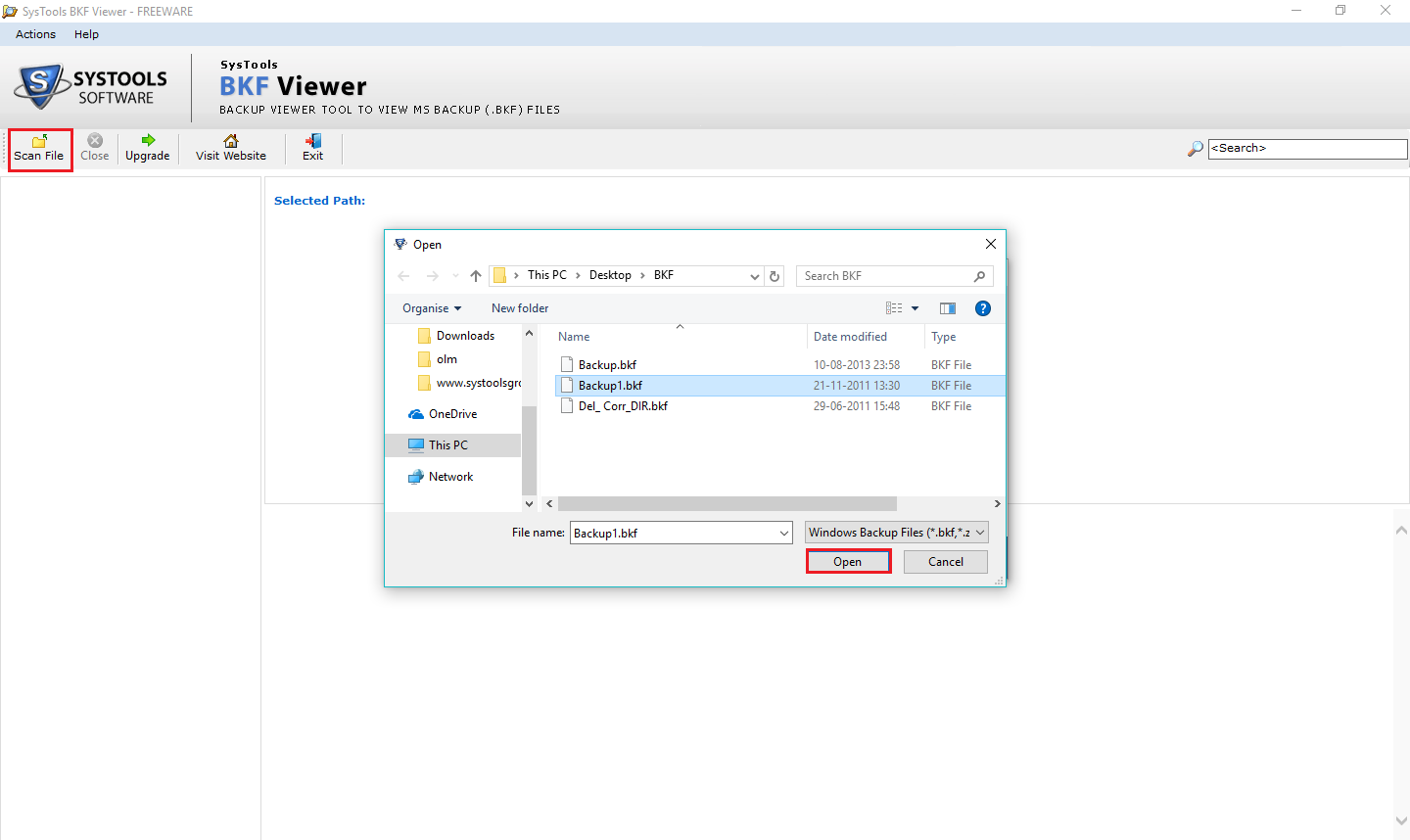Expand view options dropdown arrow
The width and height of the screenshot is (1410, 840).
click(x=916, y=308)
